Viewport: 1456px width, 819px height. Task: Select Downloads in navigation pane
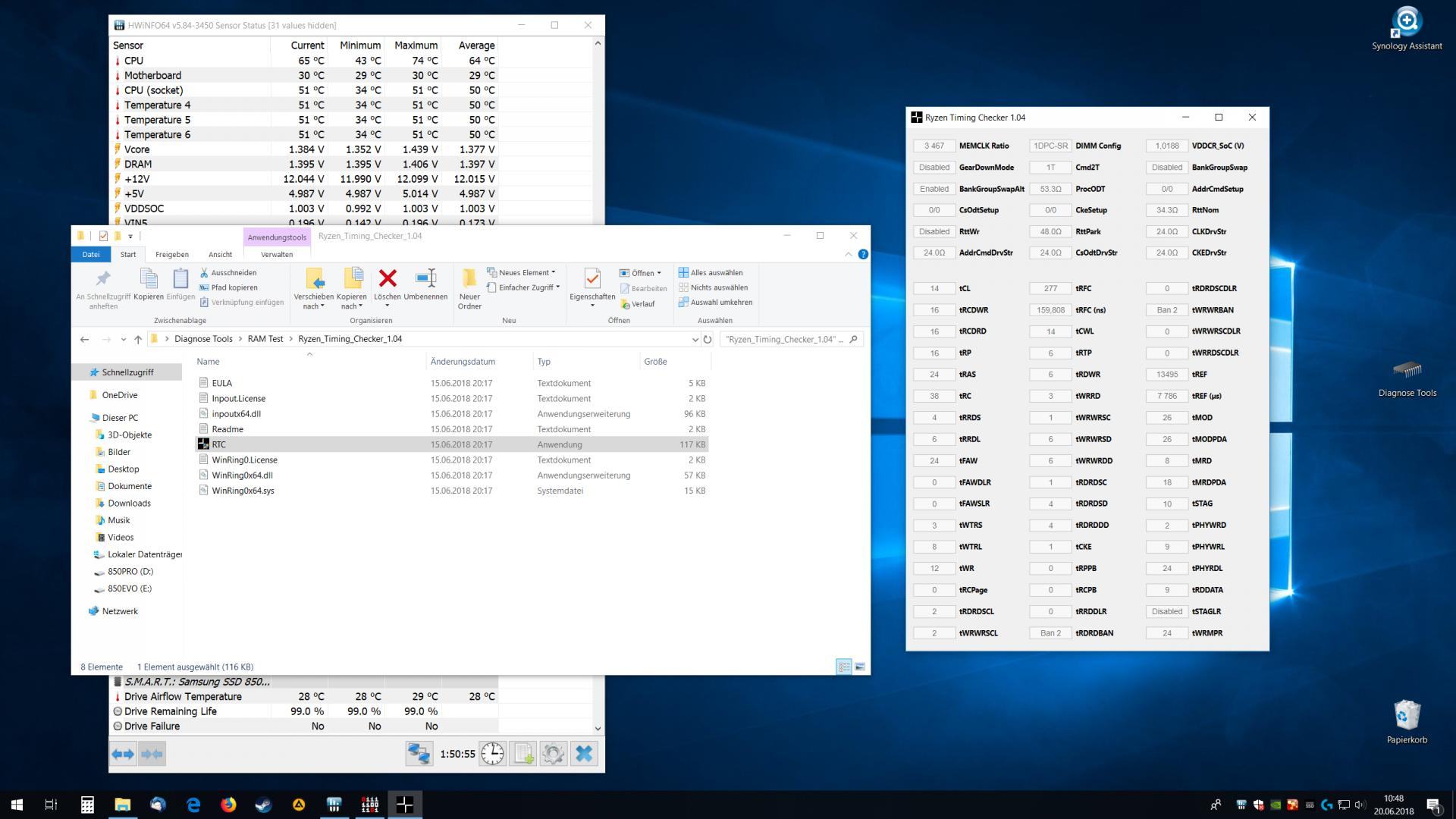pyautogui.click(x=129, y=504)
